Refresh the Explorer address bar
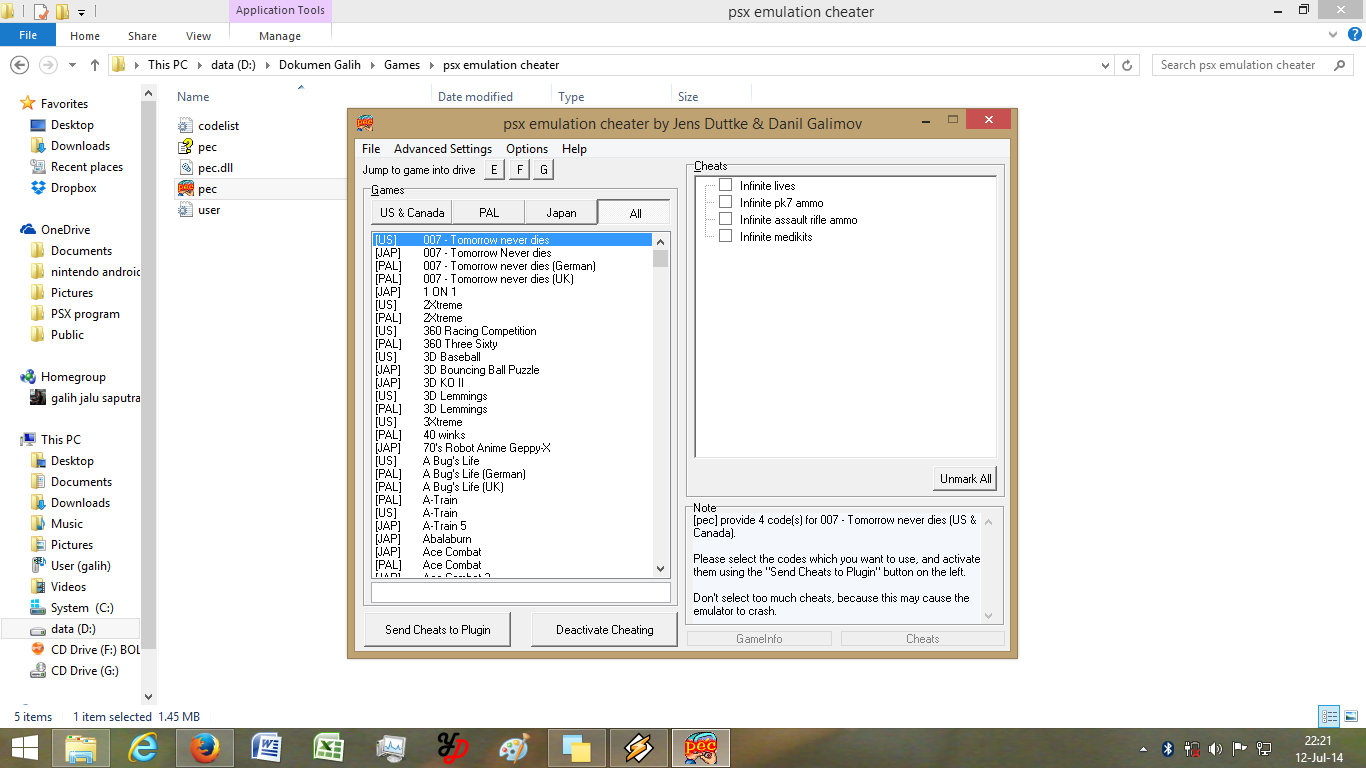The height and width of the screenshot is (768, 1366). [1128, 65]
